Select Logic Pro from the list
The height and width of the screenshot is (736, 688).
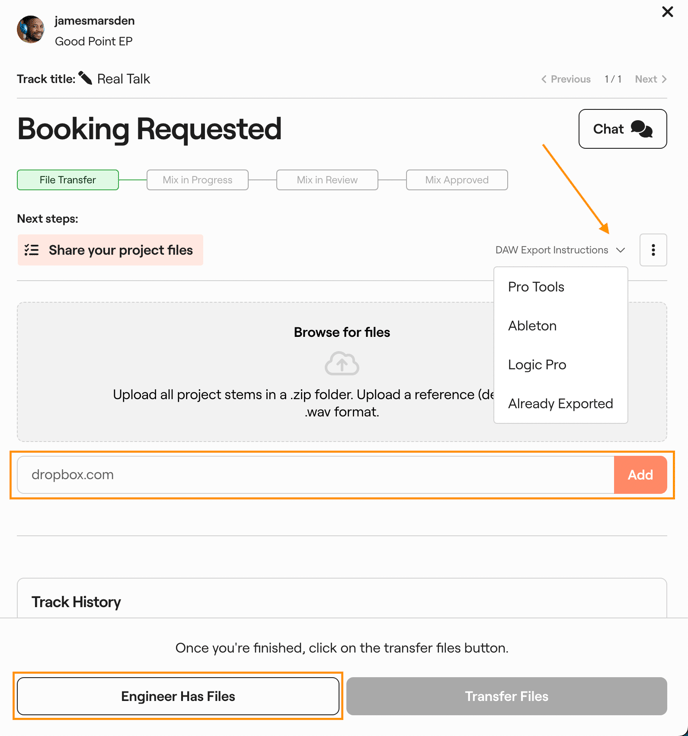(x=537, y=365)
